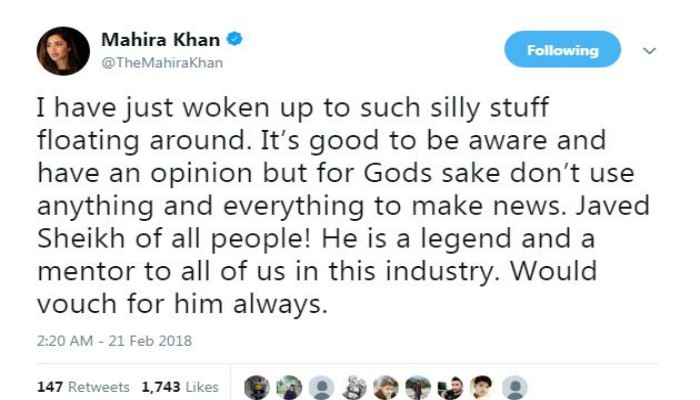Click the blue verified badge
Screen dimensions: 700x400
pyautogui.click(x=232, y=40)
